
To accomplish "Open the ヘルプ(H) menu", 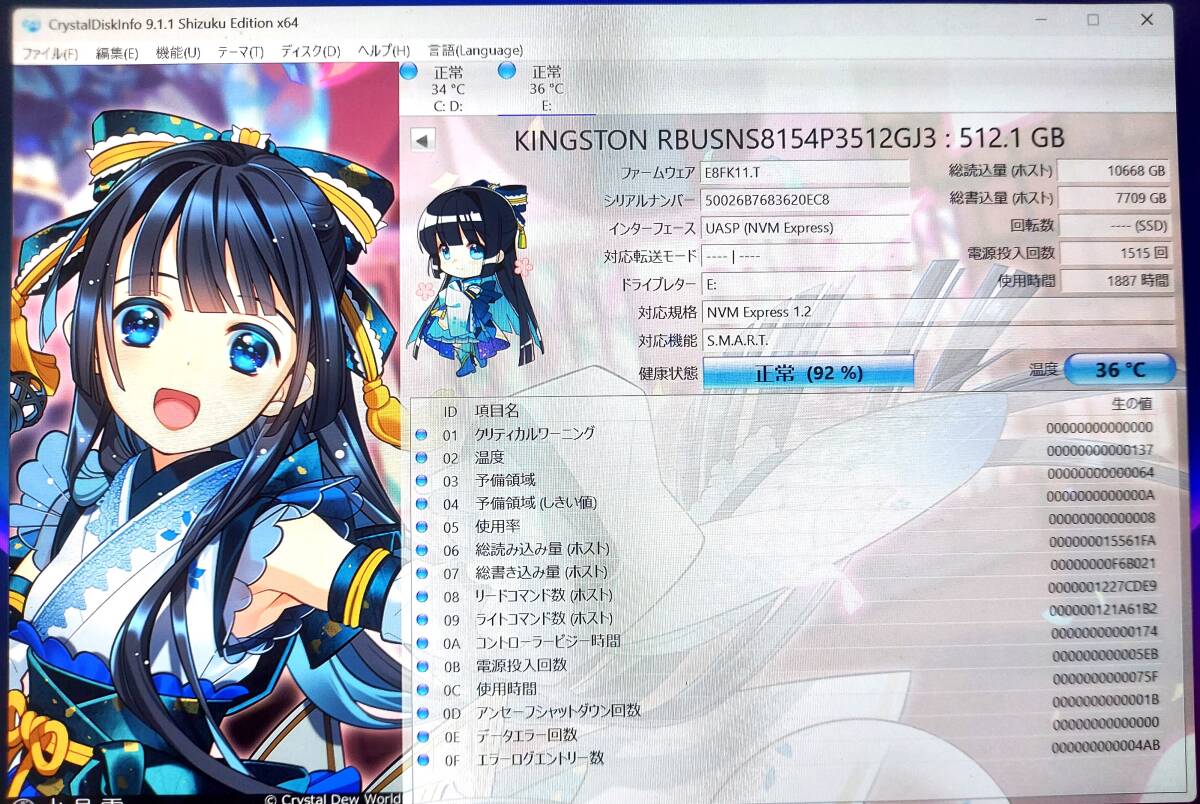I will [x=384, y=51].
